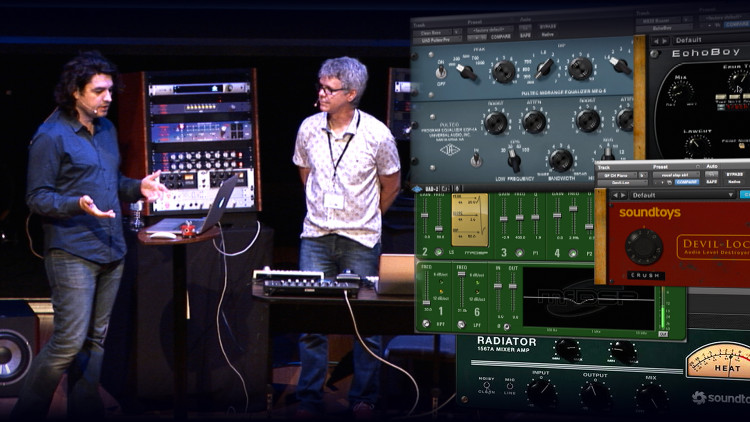The width and height of the screenshot is (750, 422).
Task: Click the MEQ-5 dip frequency selector knob
Action: pos(544,68)
